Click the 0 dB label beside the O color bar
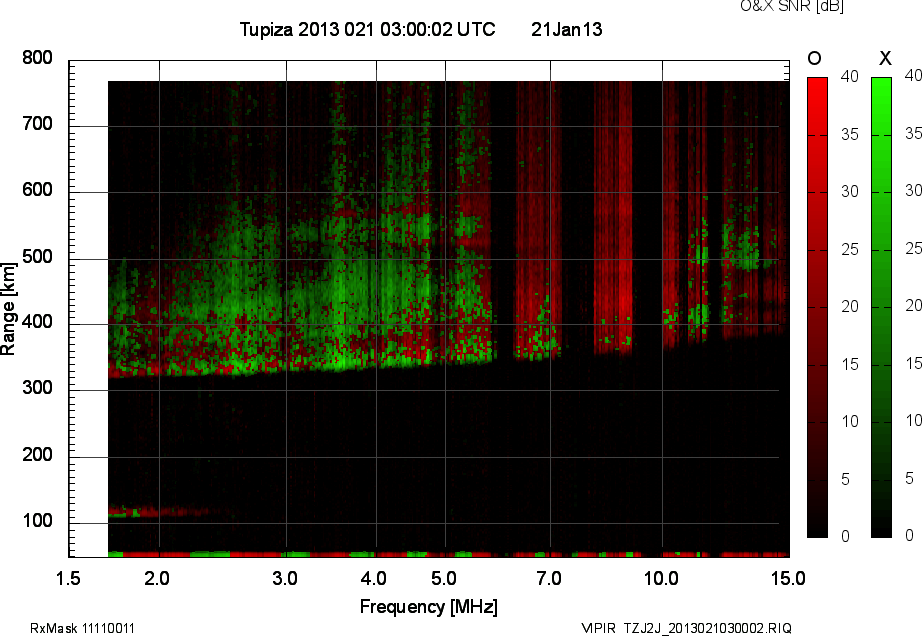The image size is (922, 636). (x=846, y=536)
